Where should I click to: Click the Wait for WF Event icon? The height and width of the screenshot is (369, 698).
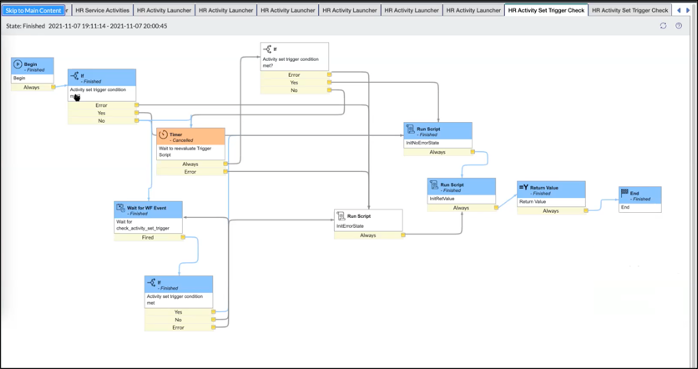click(120, 208)
